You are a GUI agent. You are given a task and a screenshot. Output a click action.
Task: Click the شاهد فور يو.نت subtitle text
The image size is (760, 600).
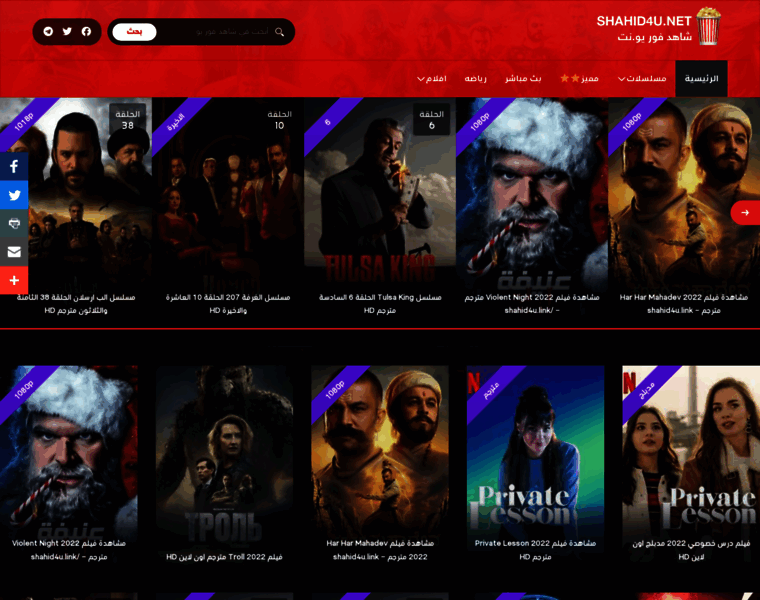pos(654,37)
